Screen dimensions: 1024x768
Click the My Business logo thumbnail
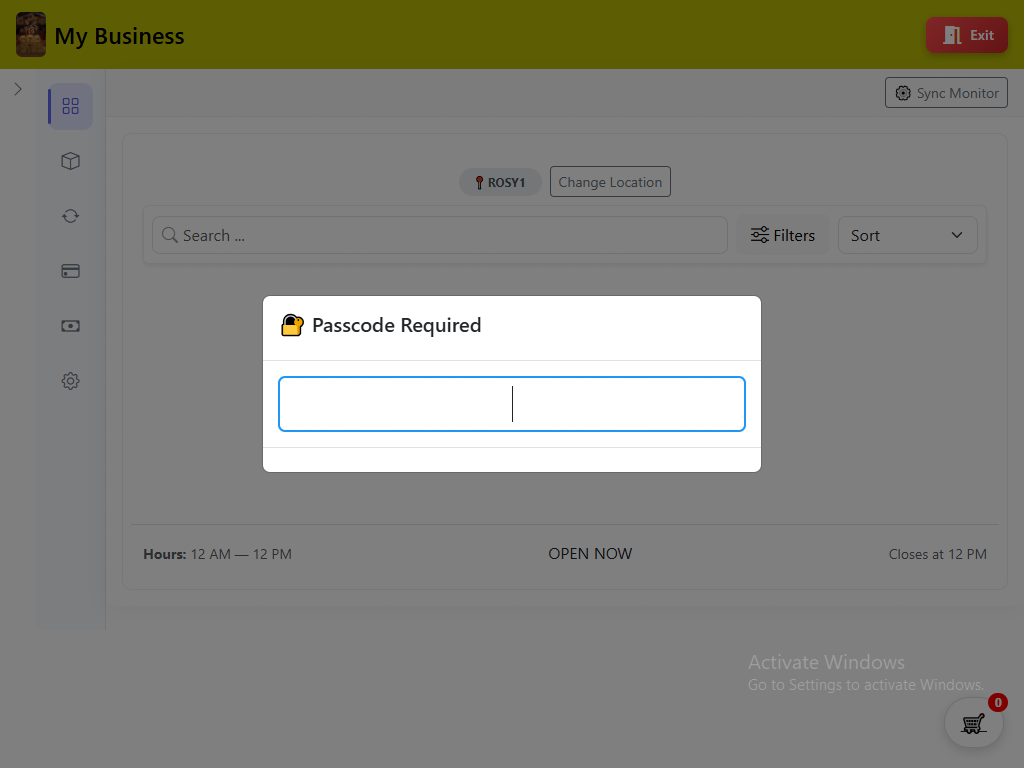click(x=31, y=35)
